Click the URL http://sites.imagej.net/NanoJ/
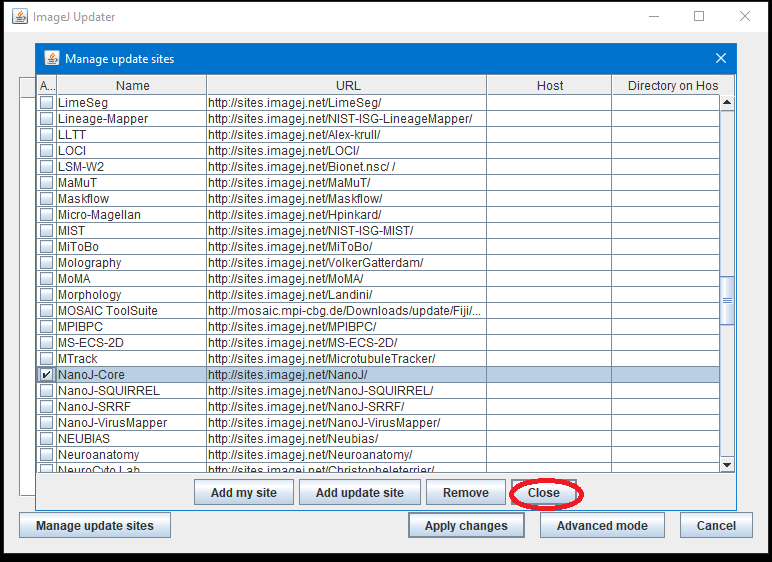This screenshot has height=562, width=772. coord(288,375)
